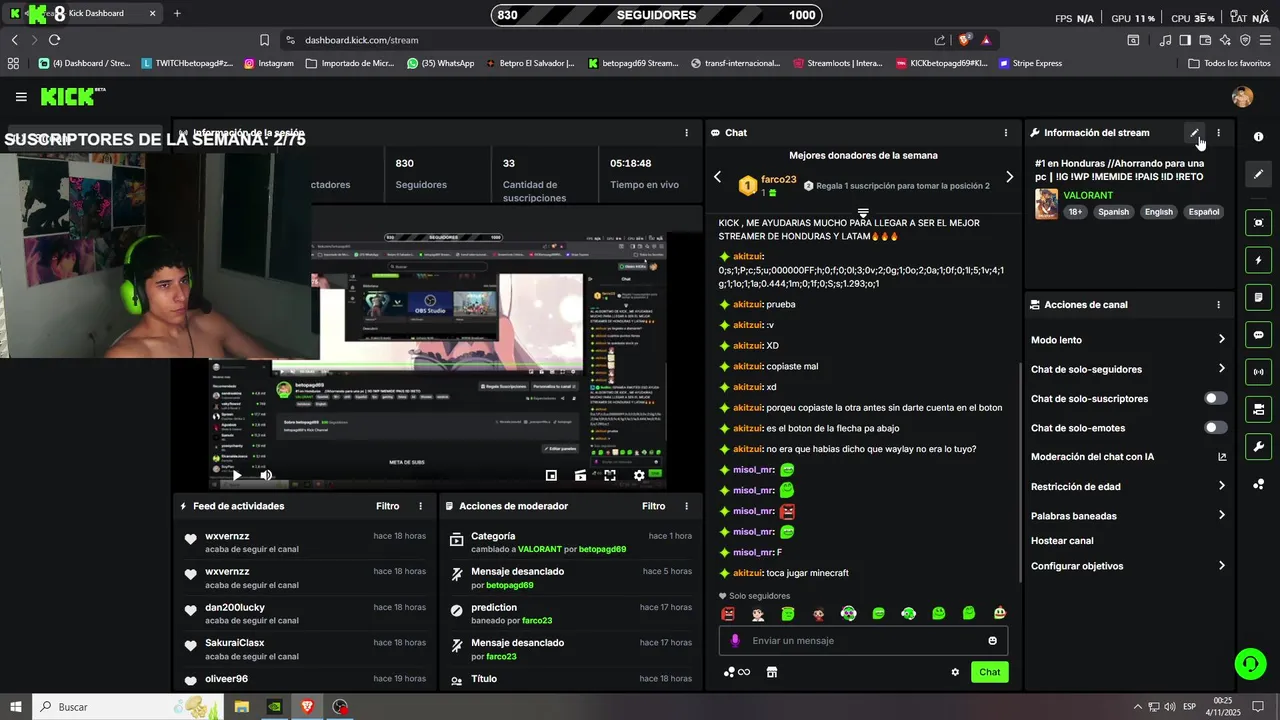This screenshot has width=1280, height=720.
Task: Click the channel points infinity icon
Action: click(737, 672)
